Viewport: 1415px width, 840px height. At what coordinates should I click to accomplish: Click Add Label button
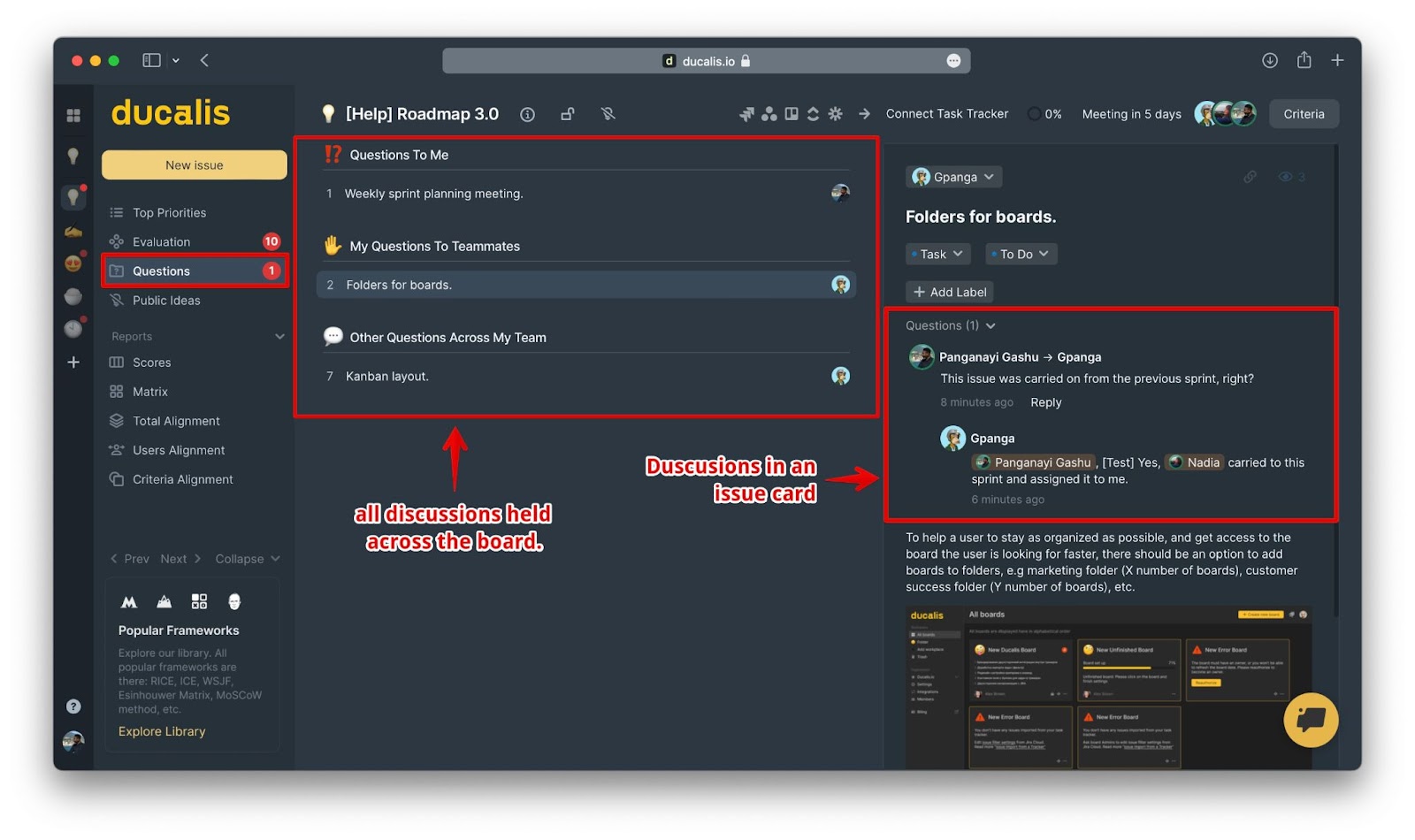950,293
